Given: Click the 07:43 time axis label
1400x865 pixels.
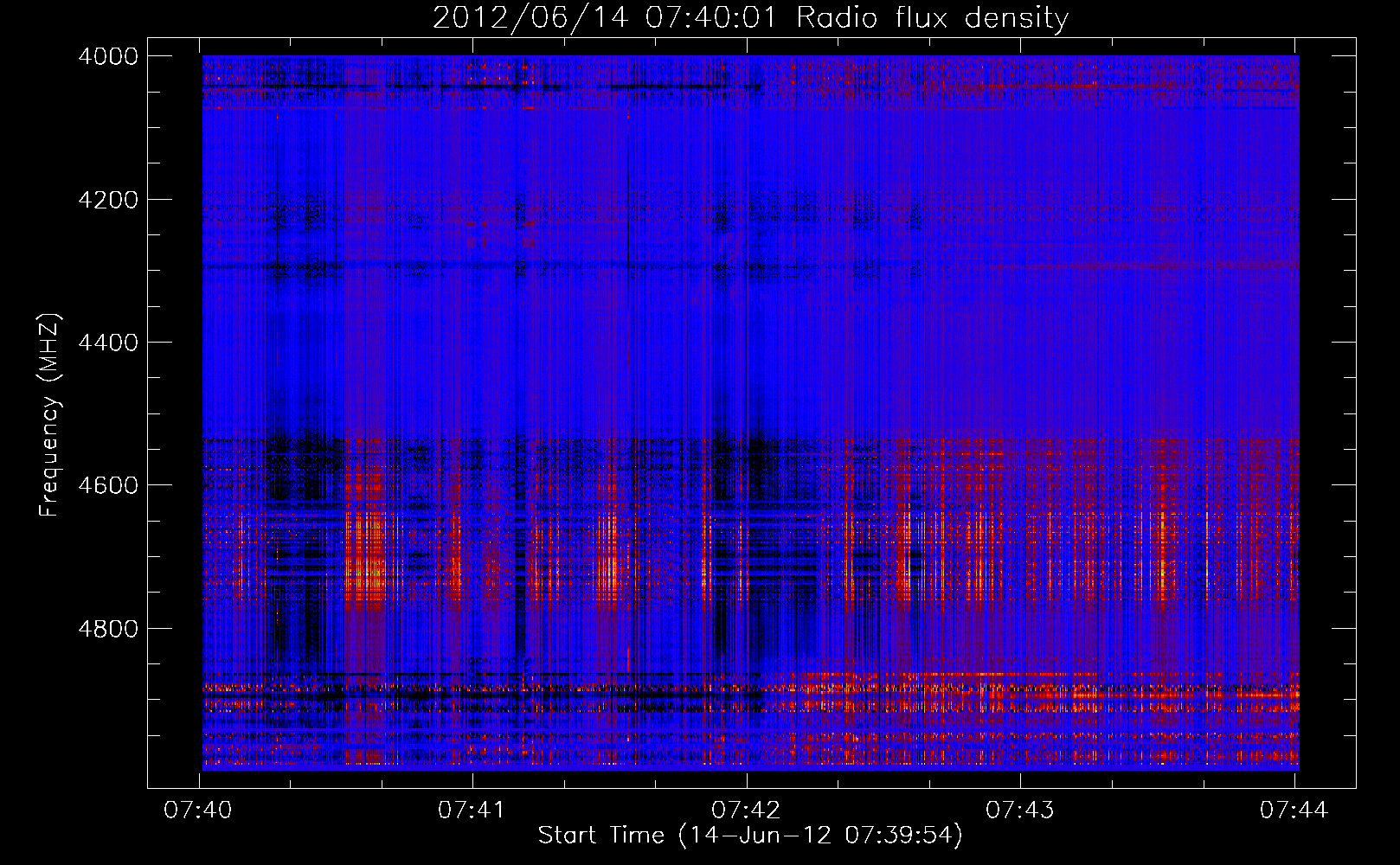Looking at the screenshot, I should (x=1021, y=811).
